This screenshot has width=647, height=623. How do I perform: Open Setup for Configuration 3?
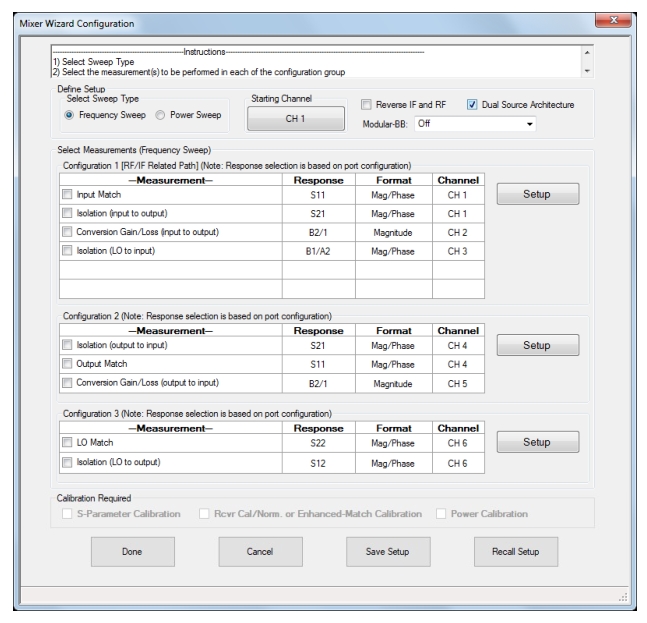[x=538, y=442]
